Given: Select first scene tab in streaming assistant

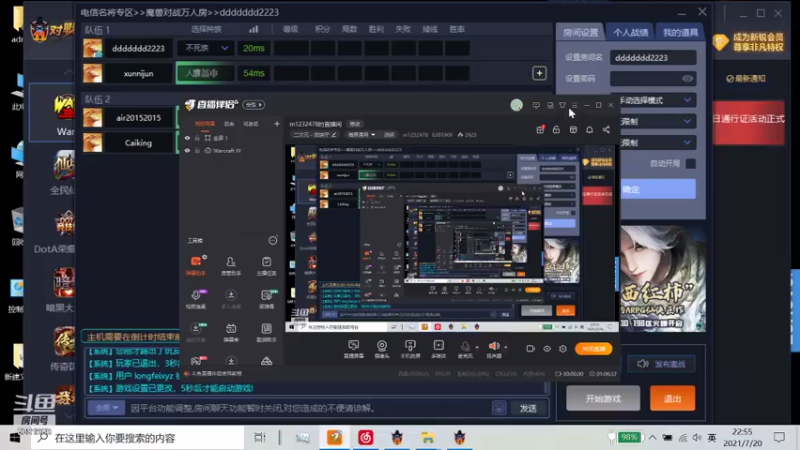Looking at the screenshot, I should point(205,124).
